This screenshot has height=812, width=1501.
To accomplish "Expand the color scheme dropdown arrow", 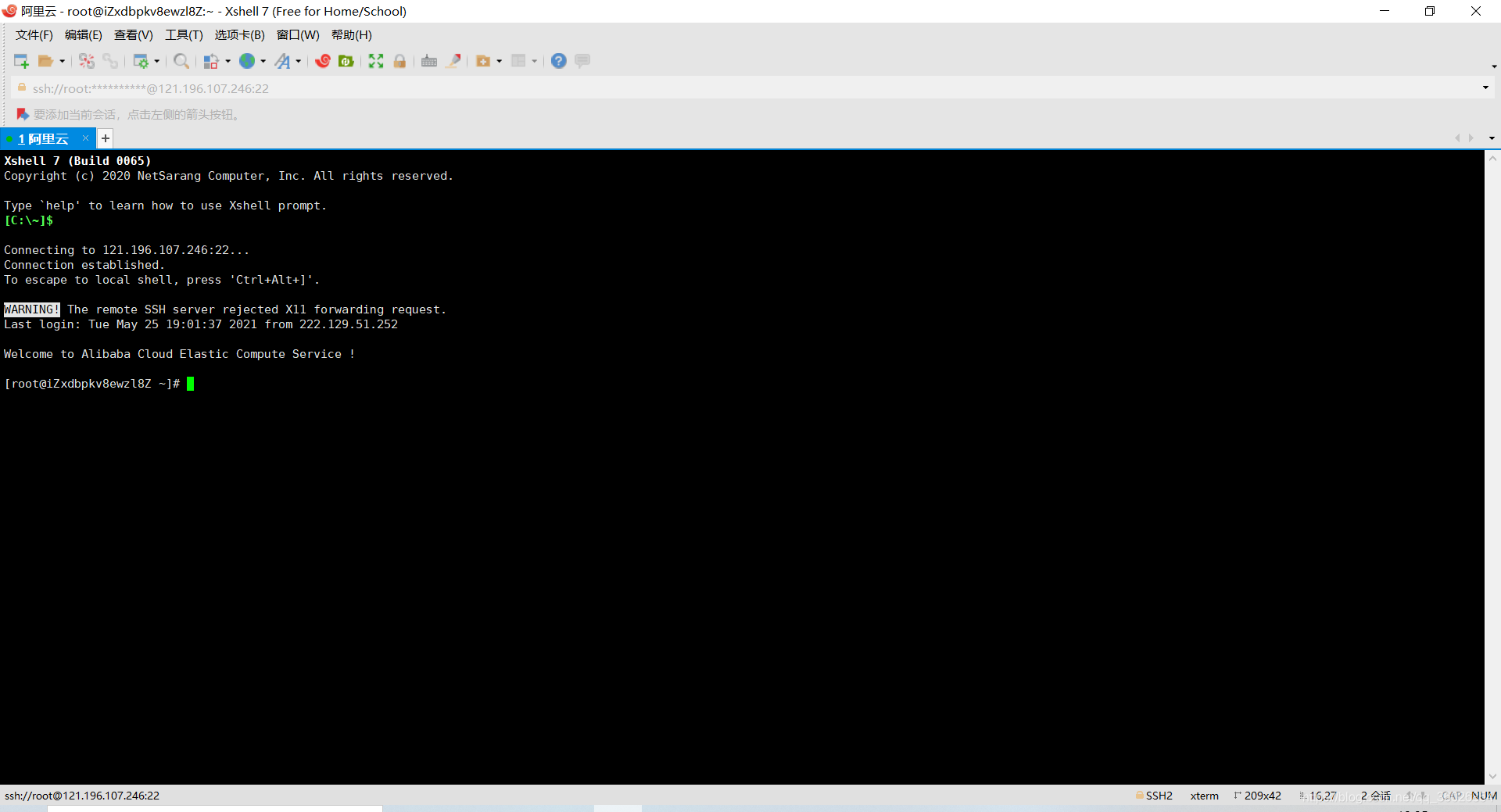I will click(x=228, y=61).
